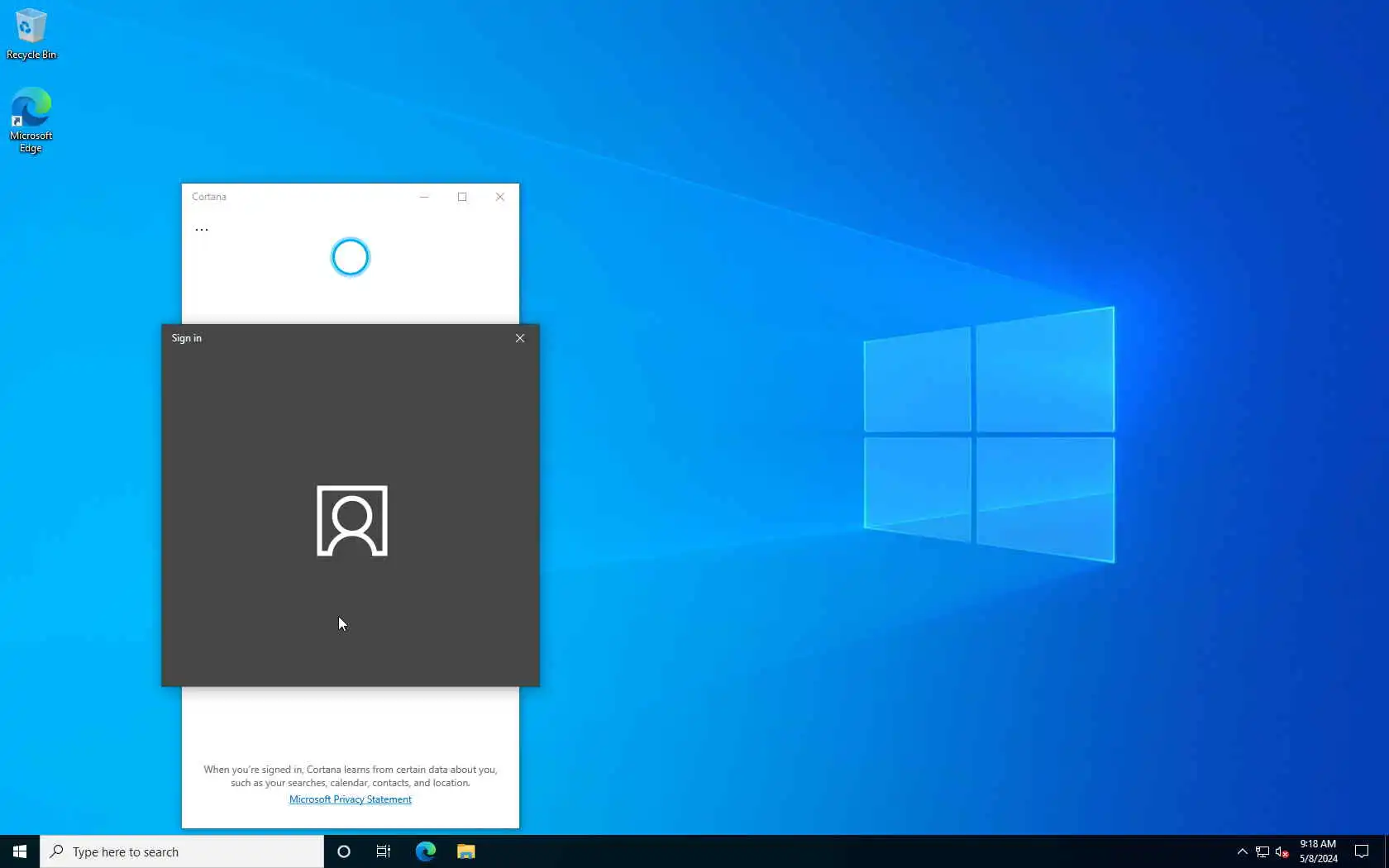Minimize the Cortana window

point(424,197)
